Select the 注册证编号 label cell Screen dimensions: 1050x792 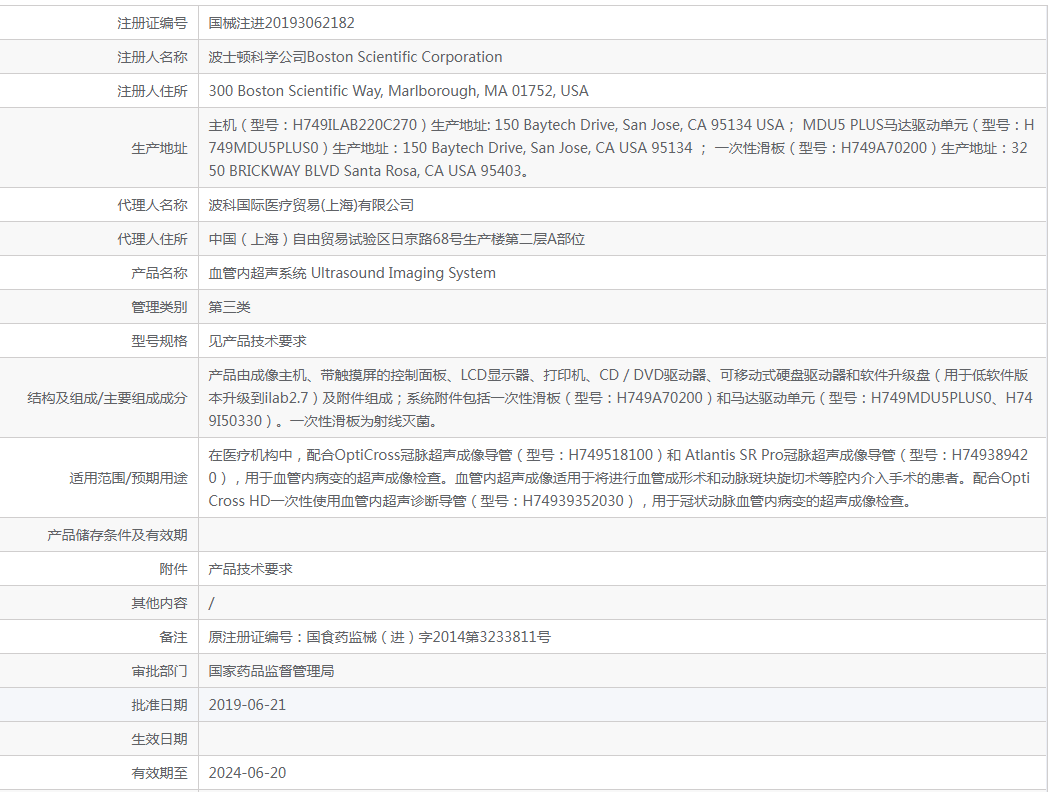point(152,23)
